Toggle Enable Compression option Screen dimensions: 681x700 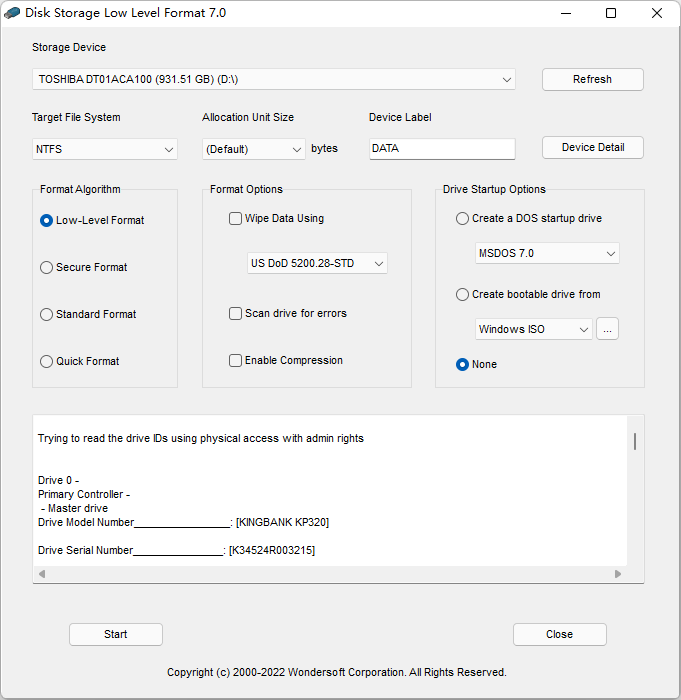tap(235, 360)
